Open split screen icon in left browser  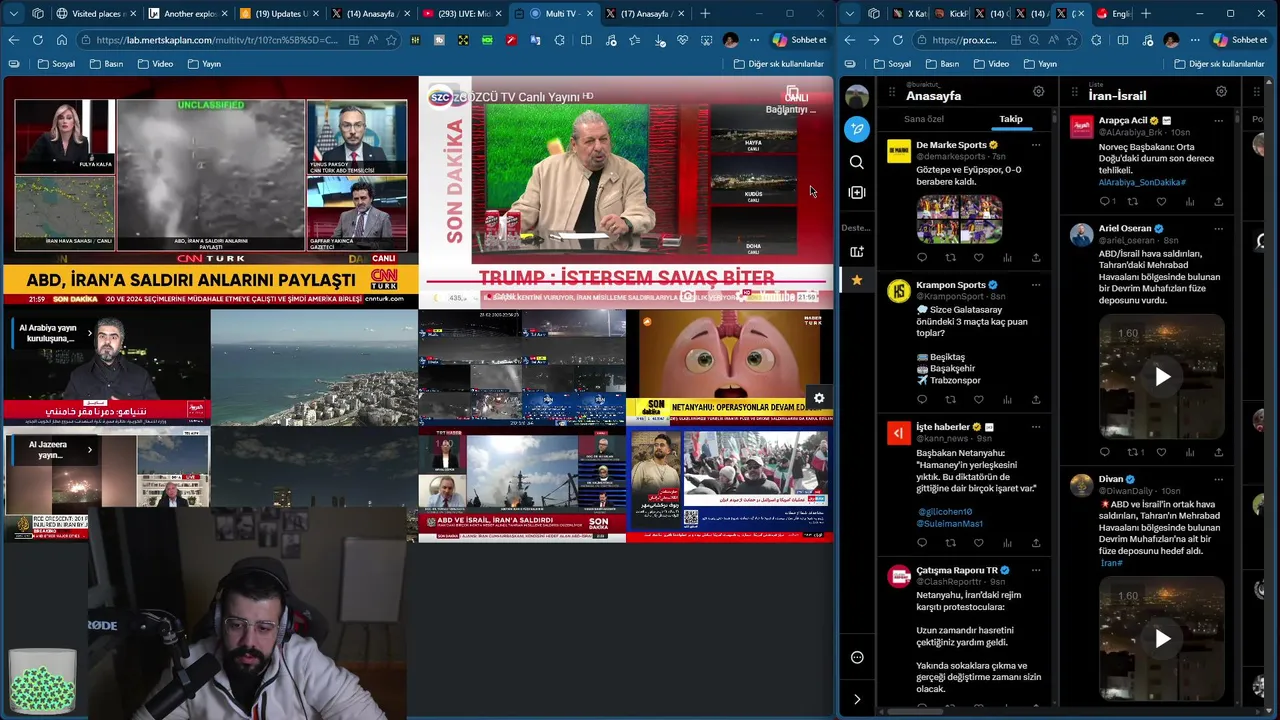[586, 40]
